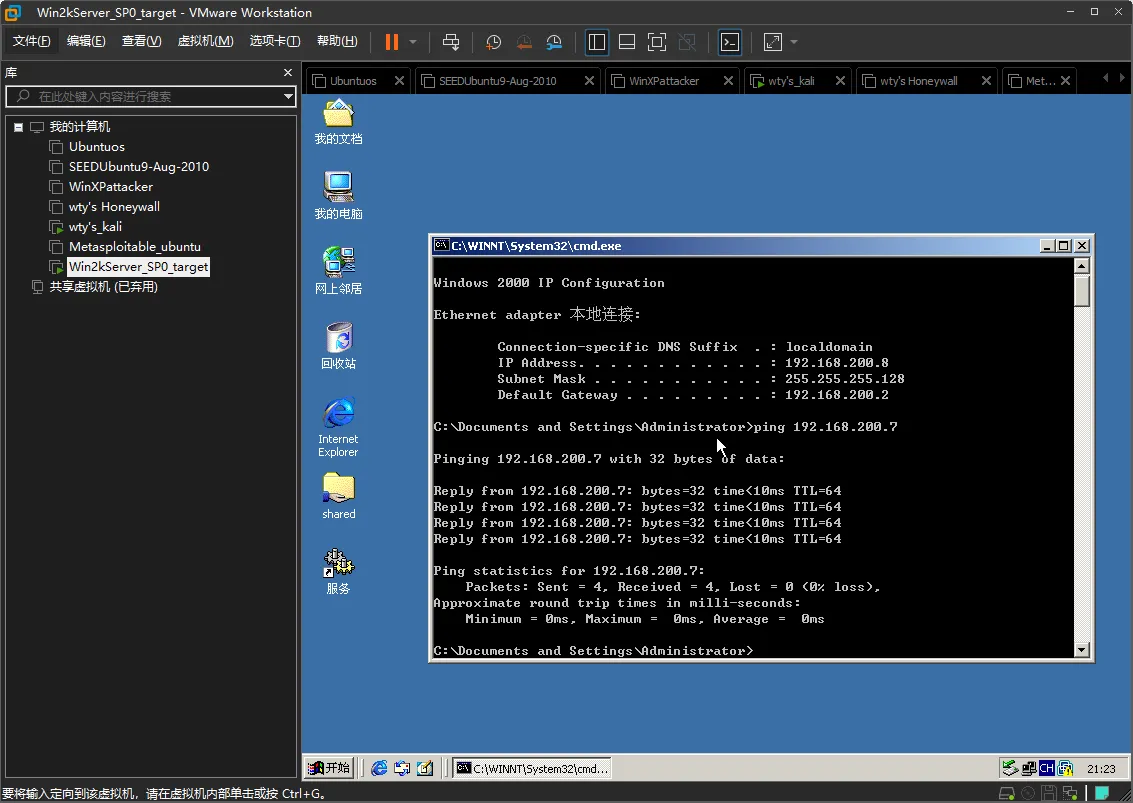Click the stretch guest display icon
Screen dimensions: 1133x803
click(x=772, y=42)
